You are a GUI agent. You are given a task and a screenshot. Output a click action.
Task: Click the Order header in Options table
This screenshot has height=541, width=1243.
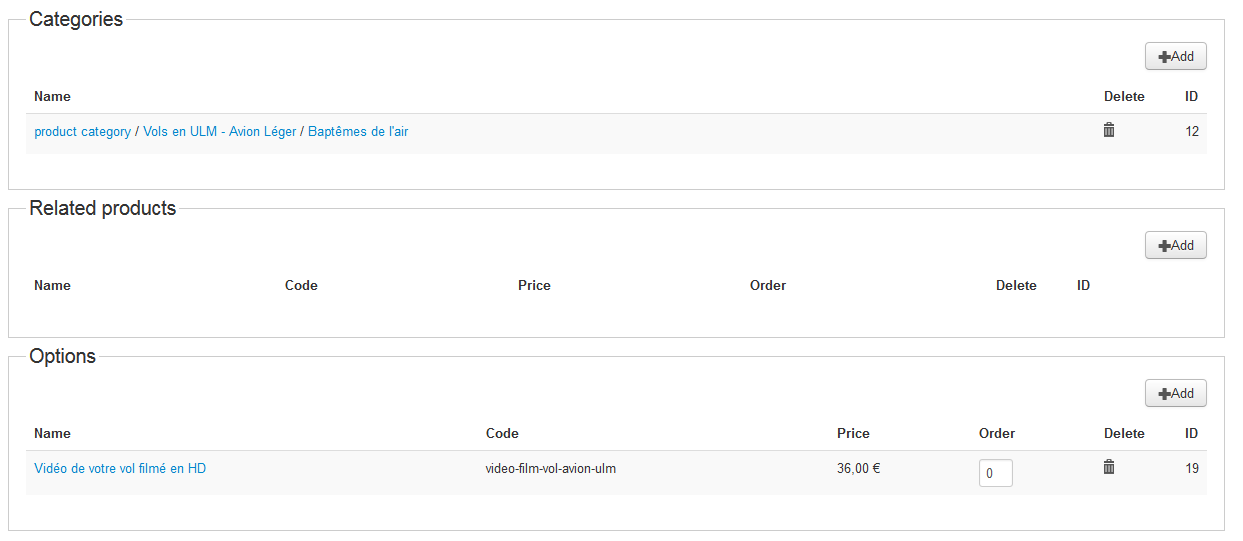click(996, 434)
